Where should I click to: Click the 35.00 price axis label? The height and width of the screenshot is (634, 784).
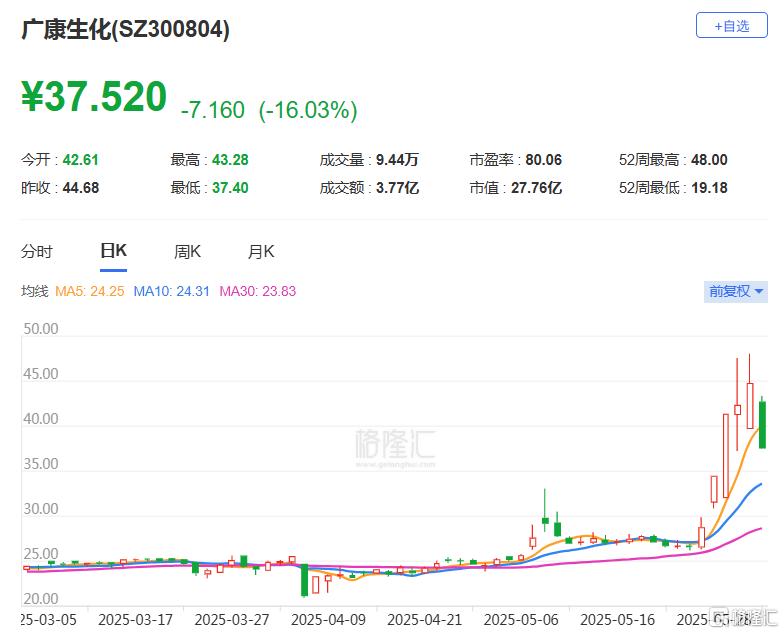[41, 464]
